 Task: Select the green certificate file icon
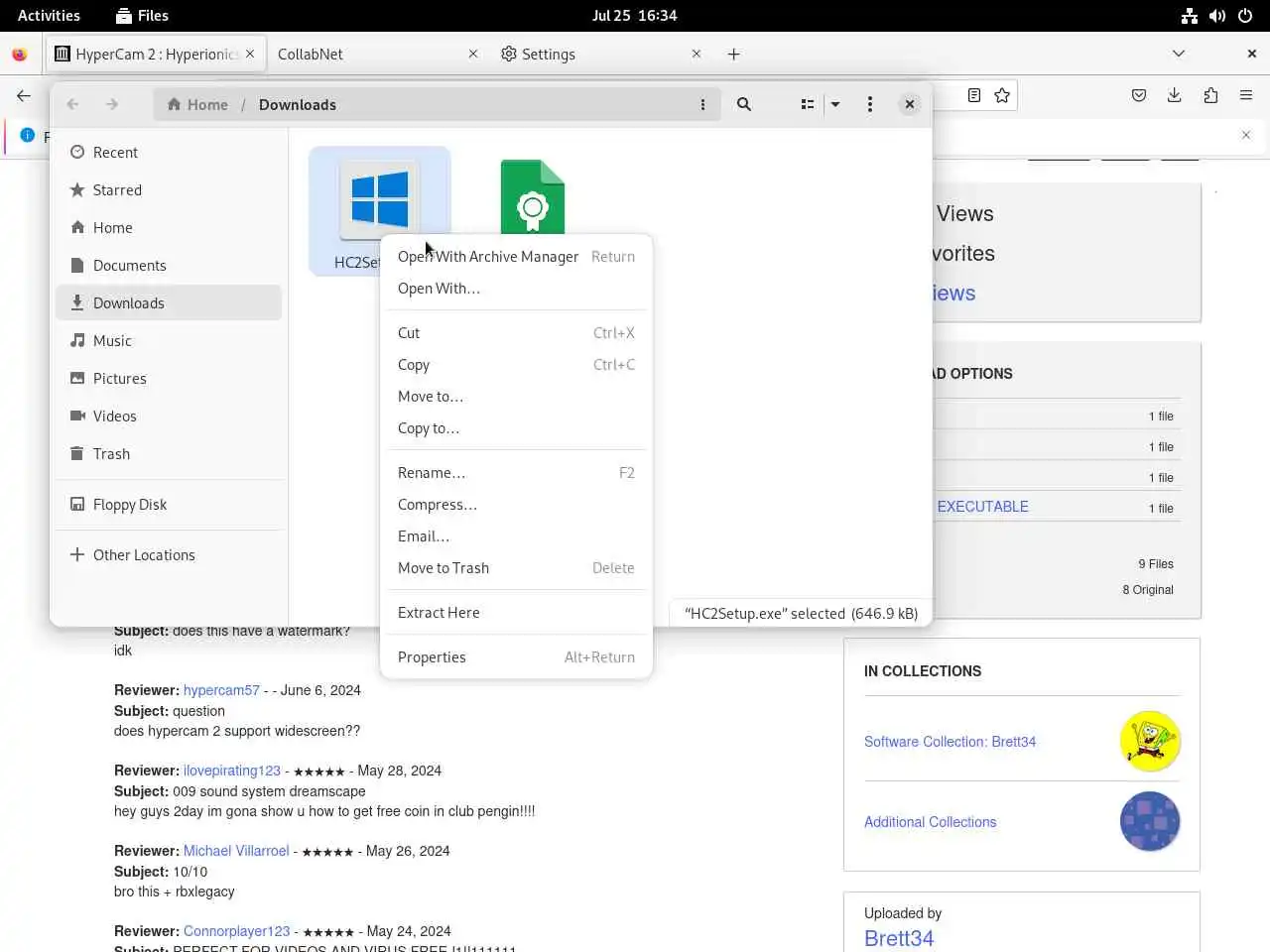pos(533,196)
